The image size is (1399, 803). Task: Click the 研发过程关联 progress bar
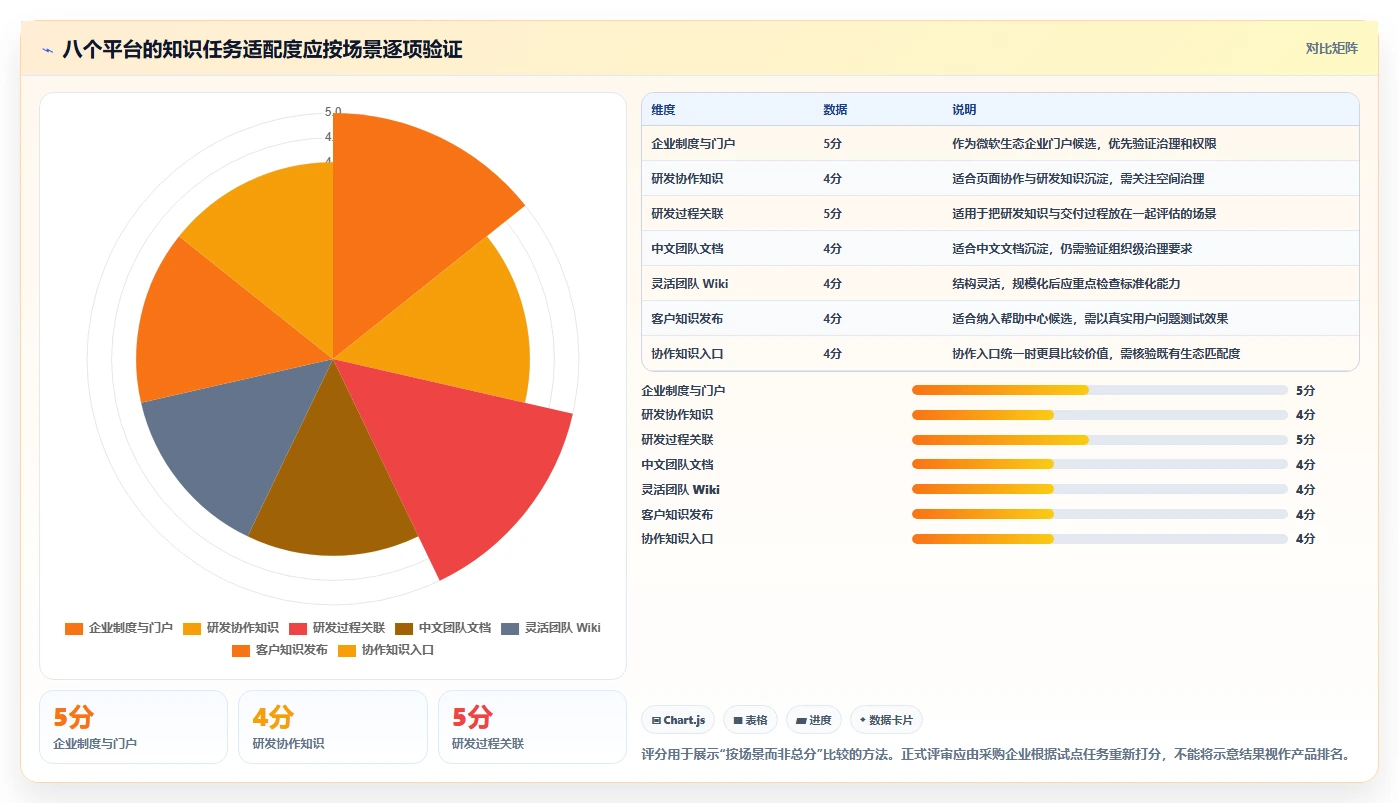pos(1100,440)
